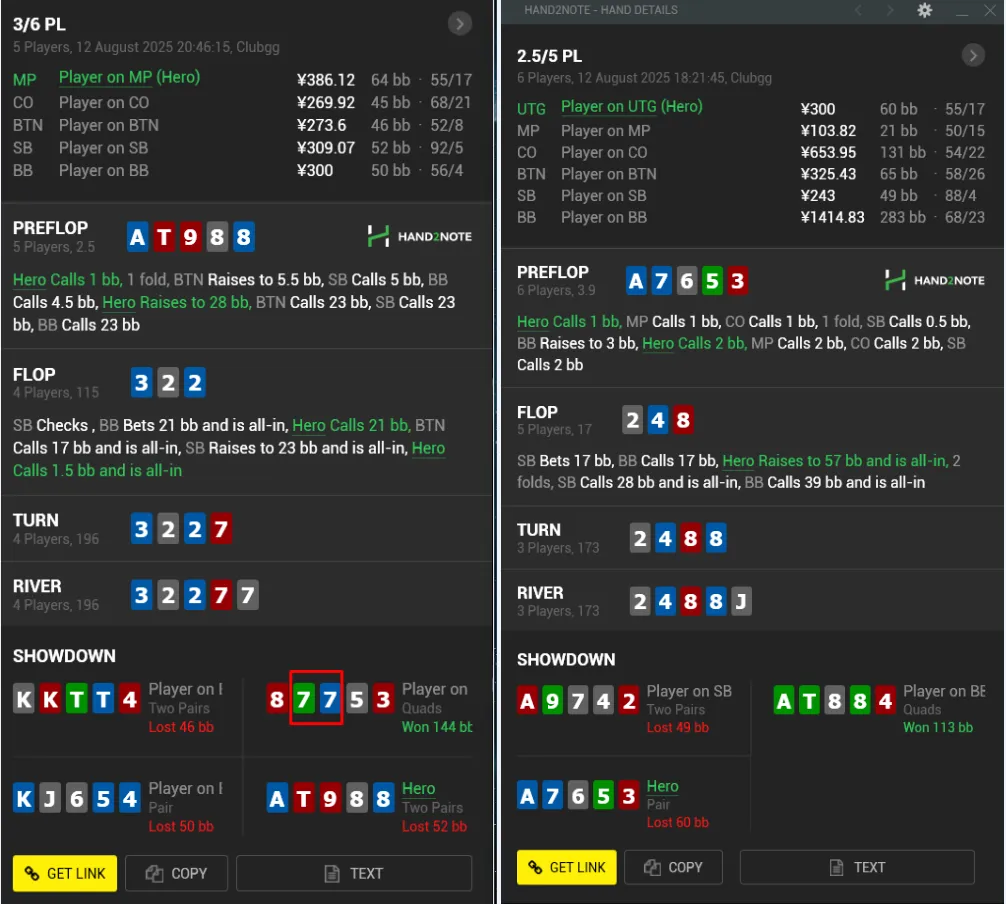Open TEXT view of right hand
Viewport: 1006px width, 904px height.
(857, 867)
